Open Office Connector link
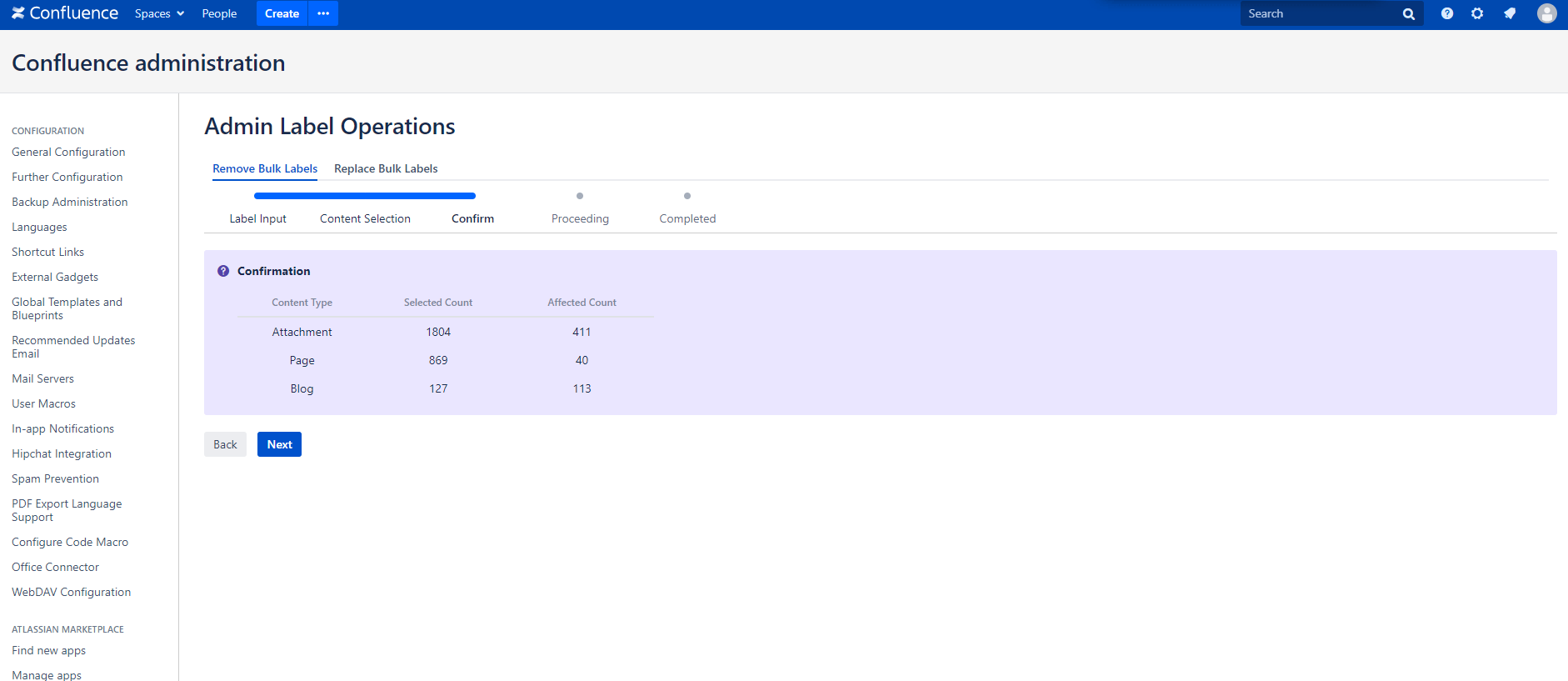Screen dimensions: 1568x681 tap(55, 567)
